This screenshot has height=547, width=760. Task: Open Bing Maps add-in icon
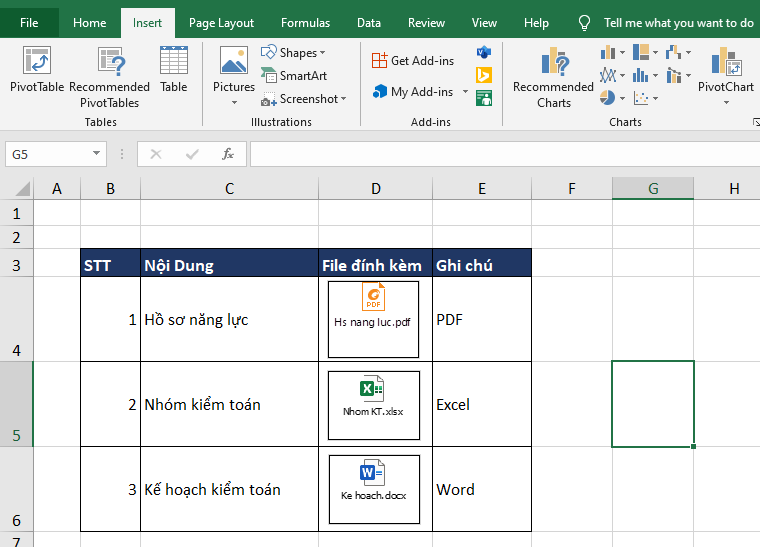tap(484, 75)
